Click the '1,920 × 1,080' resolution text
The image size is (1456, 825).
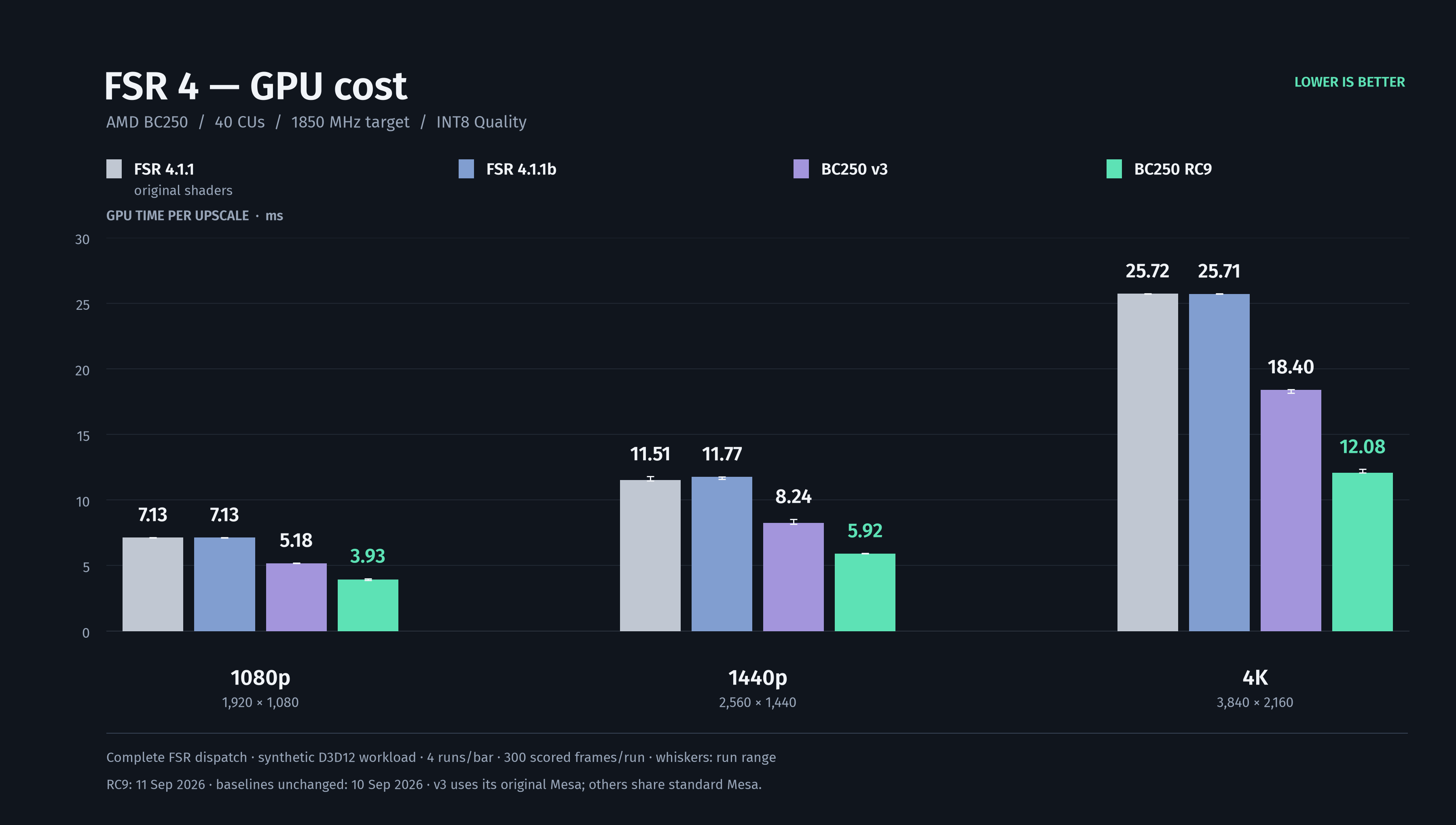[x=260, y=702]
